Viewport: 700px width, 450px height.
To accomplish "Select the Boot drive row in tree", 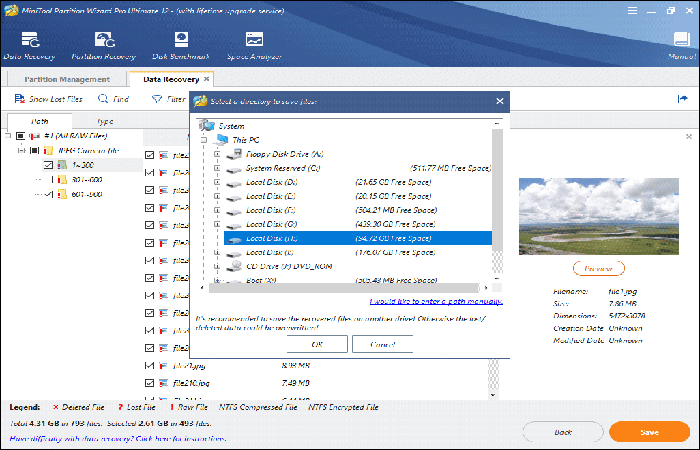I will [x=358, y=280].
